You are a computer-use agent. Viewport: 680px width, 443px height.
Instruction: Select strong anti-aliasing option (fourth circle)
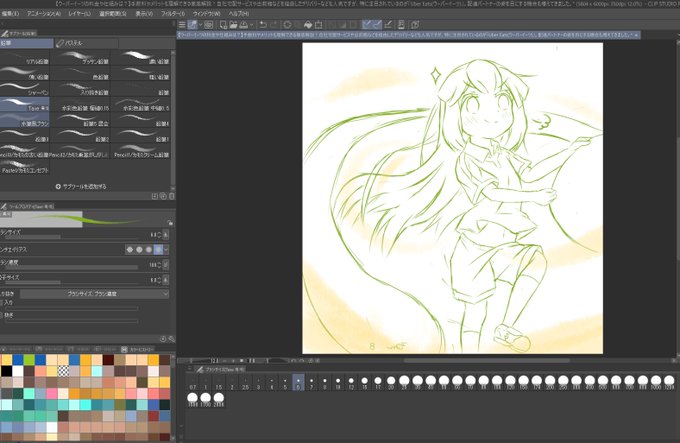point(158,250)
